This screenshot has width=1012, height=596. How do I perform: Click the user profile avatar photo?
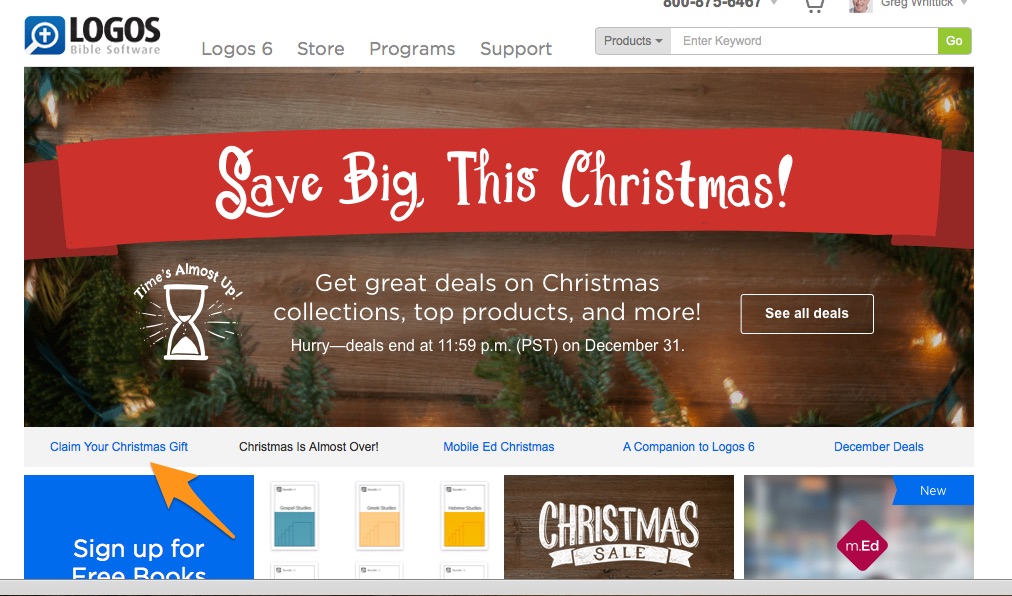click(860, 6)
